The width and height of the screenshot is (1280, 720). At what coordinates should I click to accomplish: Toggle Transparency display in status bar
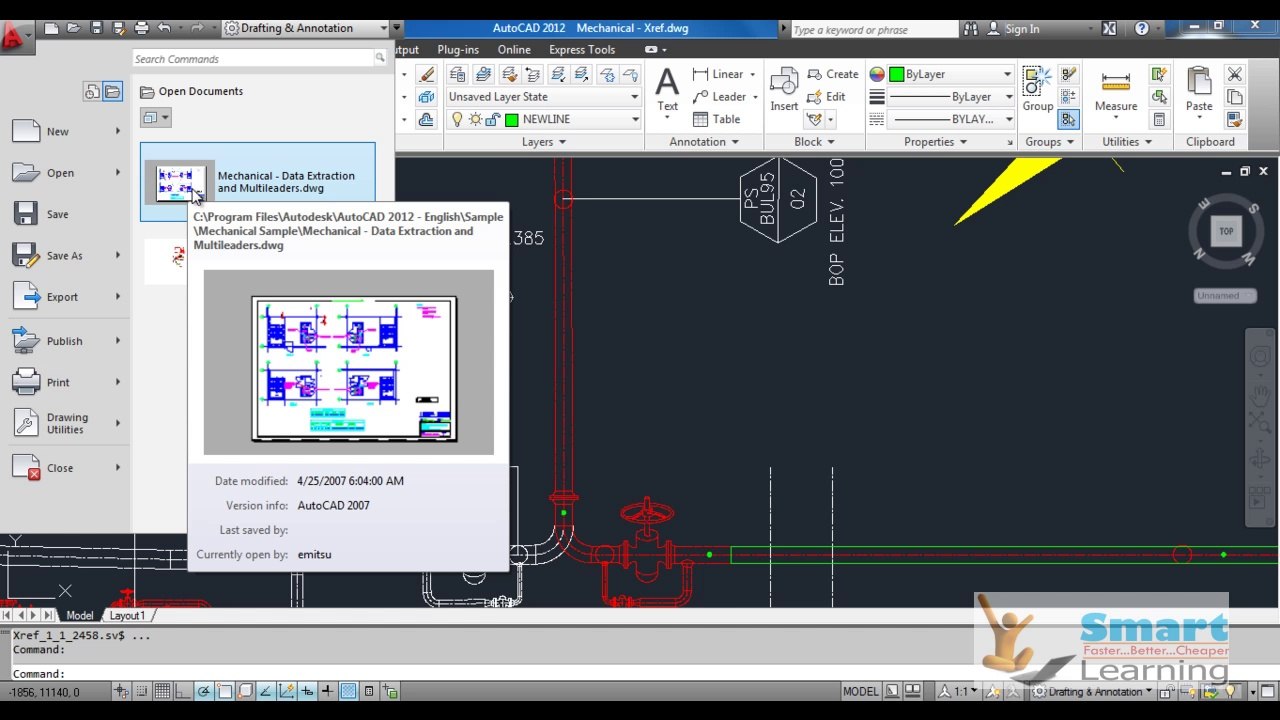pos(348,691)
